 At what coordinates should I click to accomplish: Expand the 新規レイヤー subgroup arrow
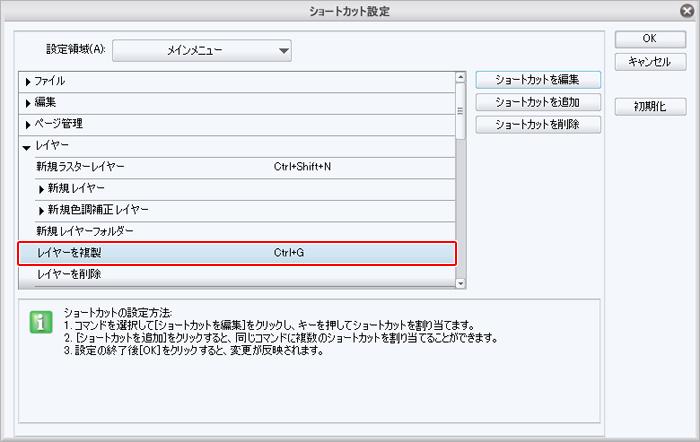tap(41, 189)
